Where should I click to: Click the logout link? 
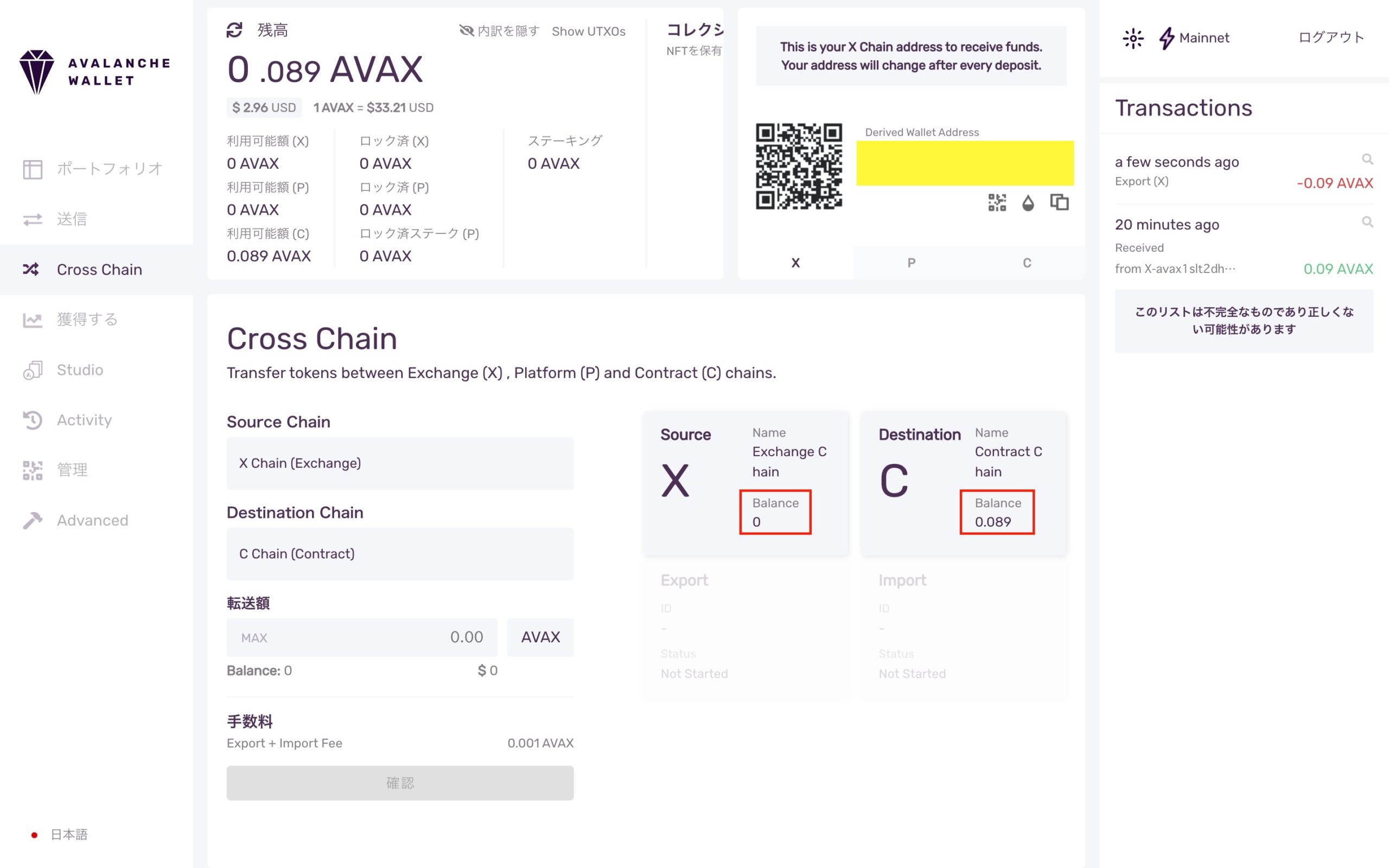[x=1330, y=38]
